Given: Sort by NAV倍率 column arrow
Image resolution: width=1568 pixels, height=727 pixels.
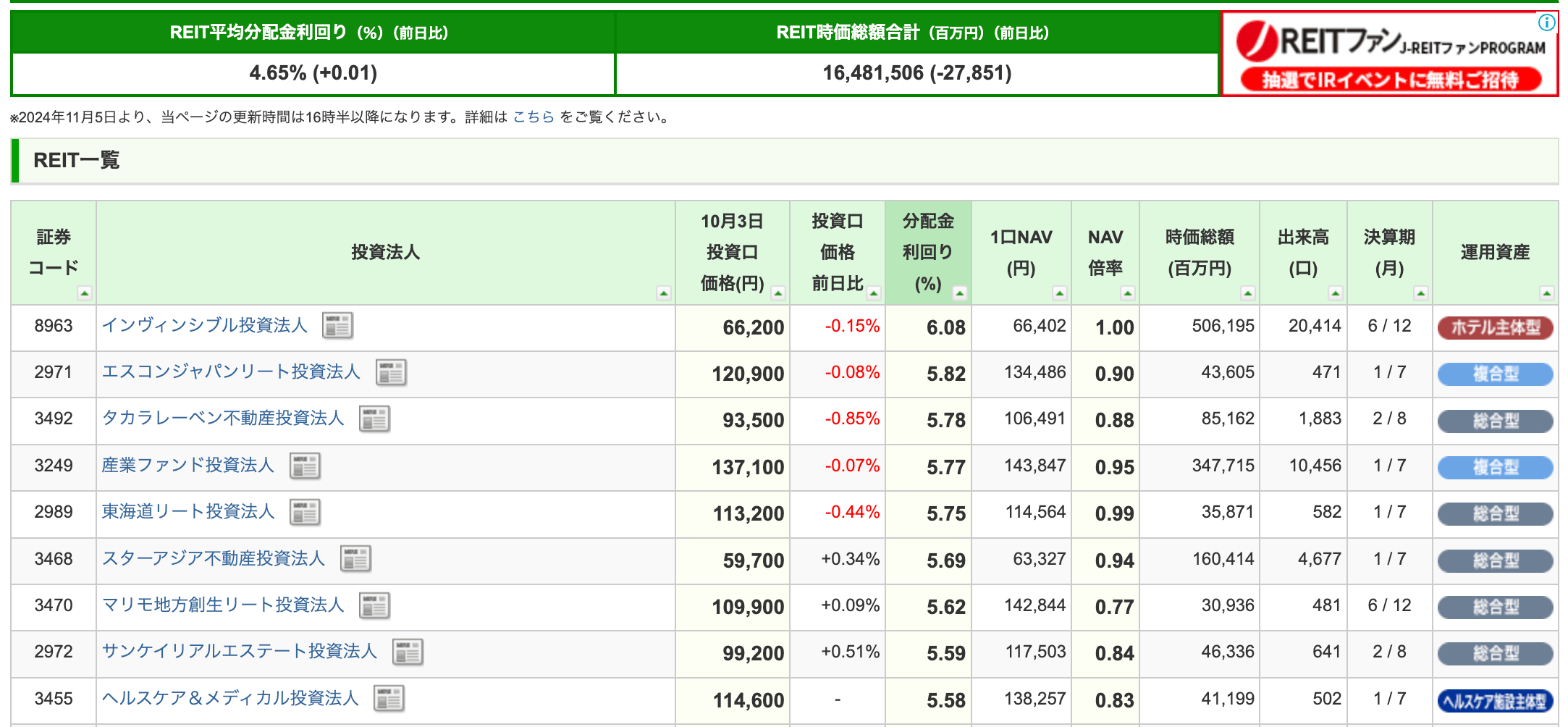Looking at the screenshot, I should tap(1127, 293).
